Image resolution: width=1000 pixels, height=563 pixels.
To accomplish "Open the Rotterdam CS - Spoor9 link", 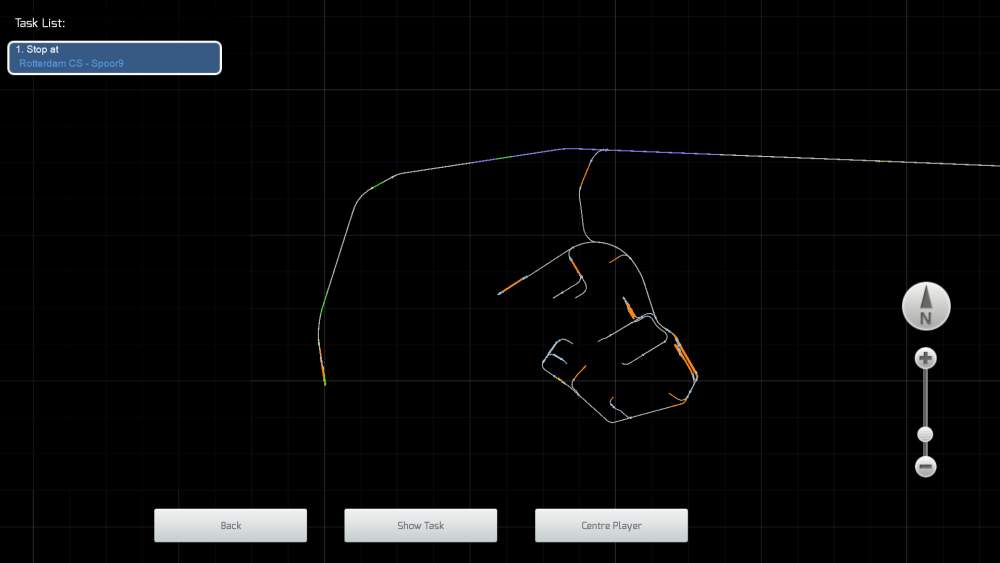I will [72, 64].
